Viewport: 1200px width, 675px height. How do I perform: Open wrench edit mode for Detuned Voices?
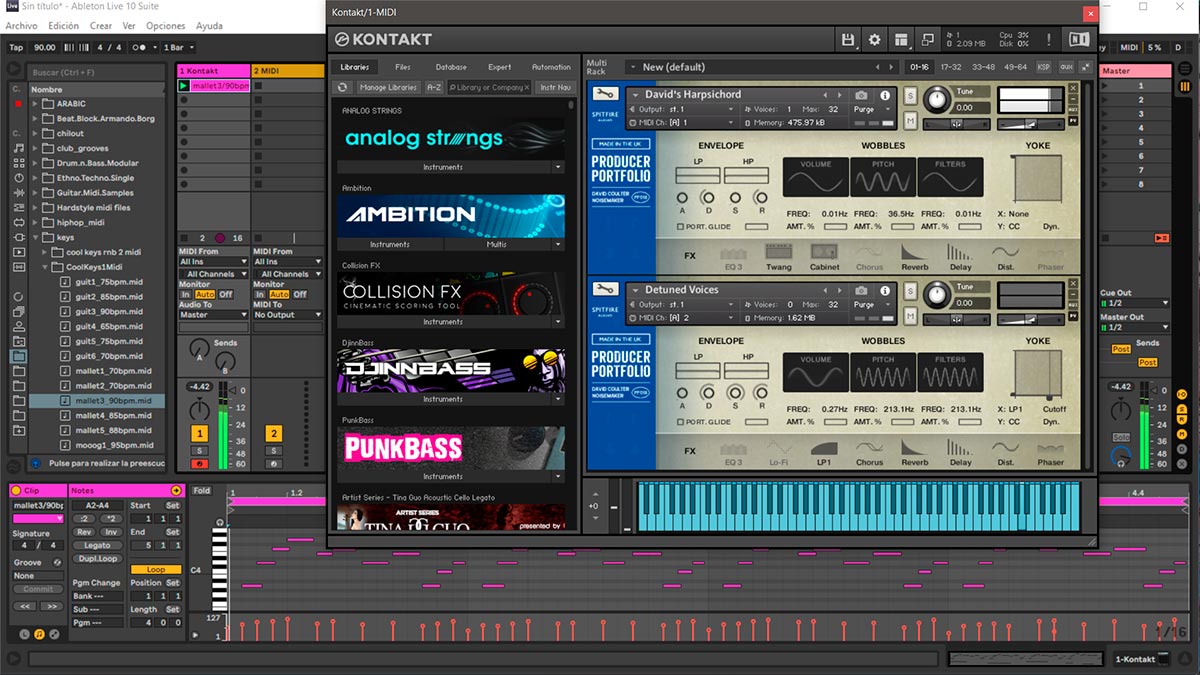605,290
